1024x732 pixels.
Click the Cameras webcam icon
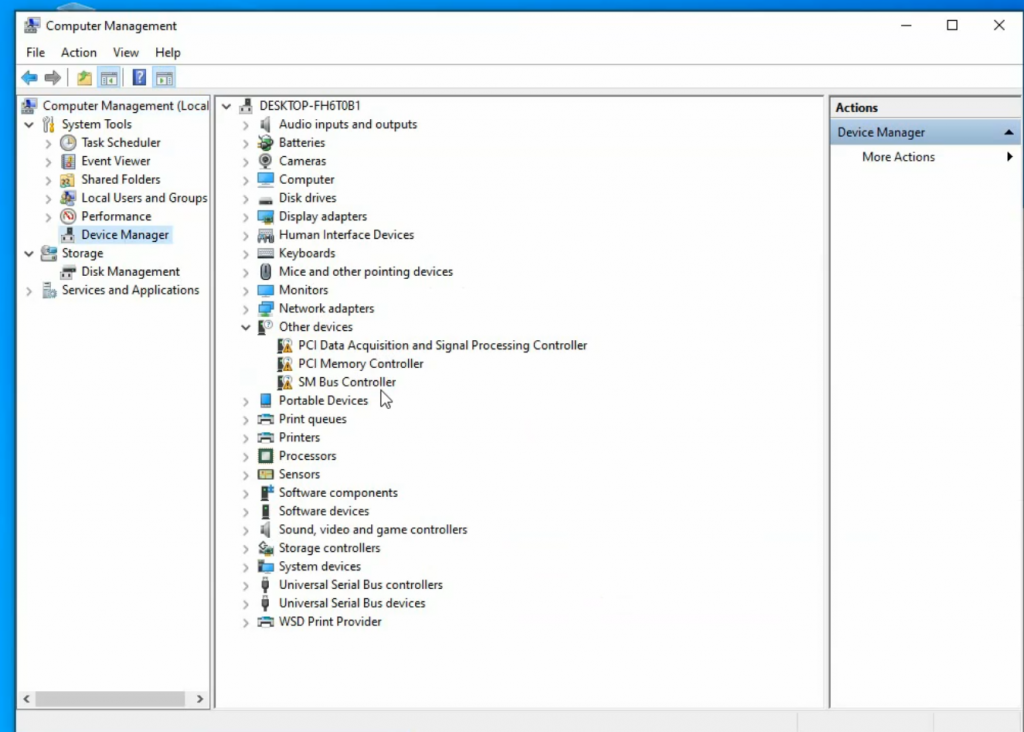(x=265, y=161)
